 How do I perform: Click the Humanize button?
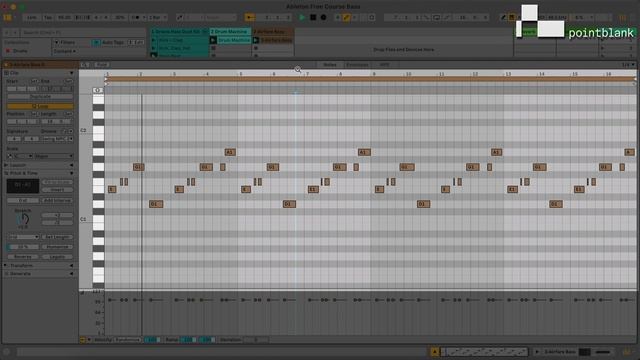click(58, 247)
